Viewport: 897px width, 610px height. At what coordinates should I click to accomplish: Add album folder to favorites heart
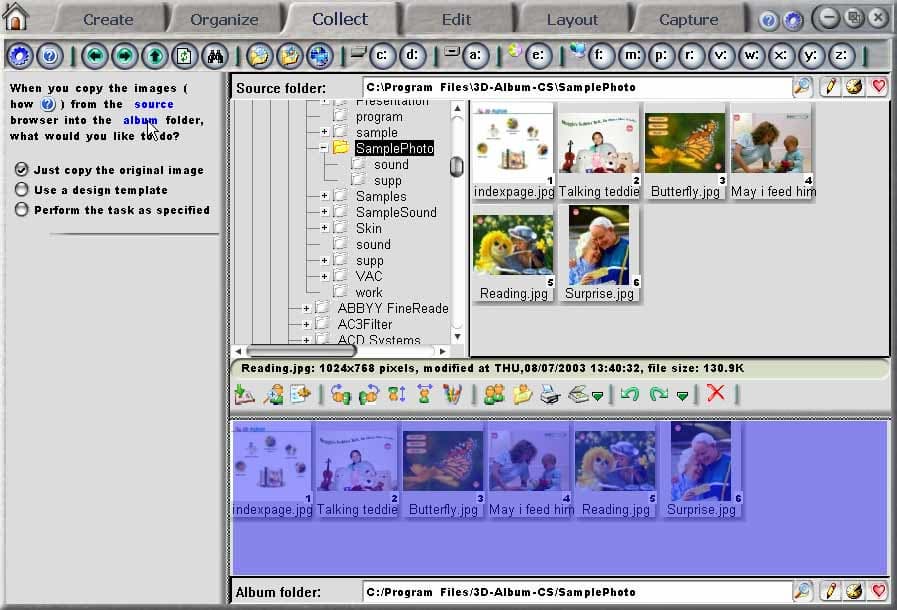(879, 591)
